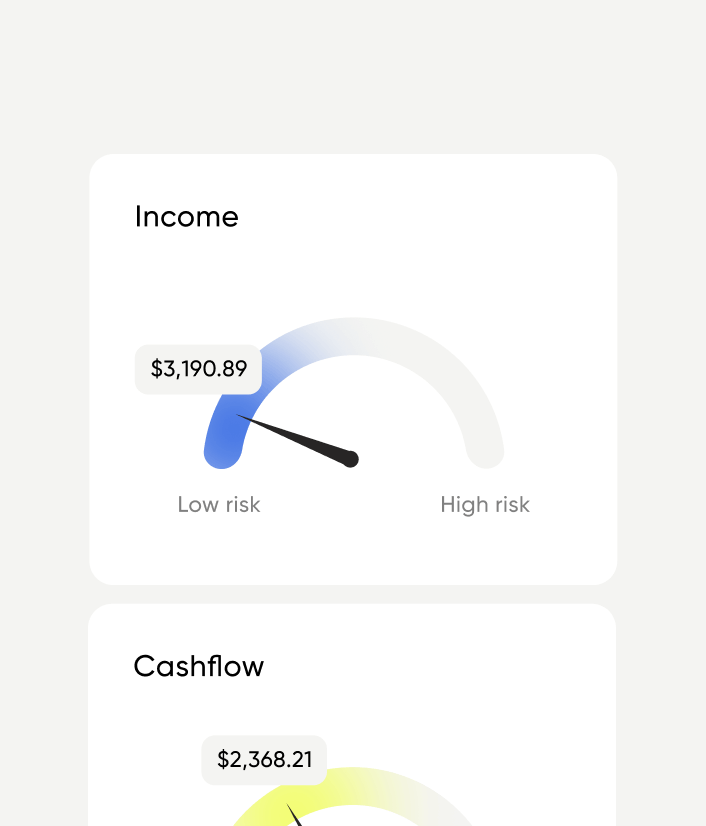This screenshot has width=706, height=826.
Task: Click the empty space right of Cashflow heading
Action: pyautogui.click(x=430, y=666)
